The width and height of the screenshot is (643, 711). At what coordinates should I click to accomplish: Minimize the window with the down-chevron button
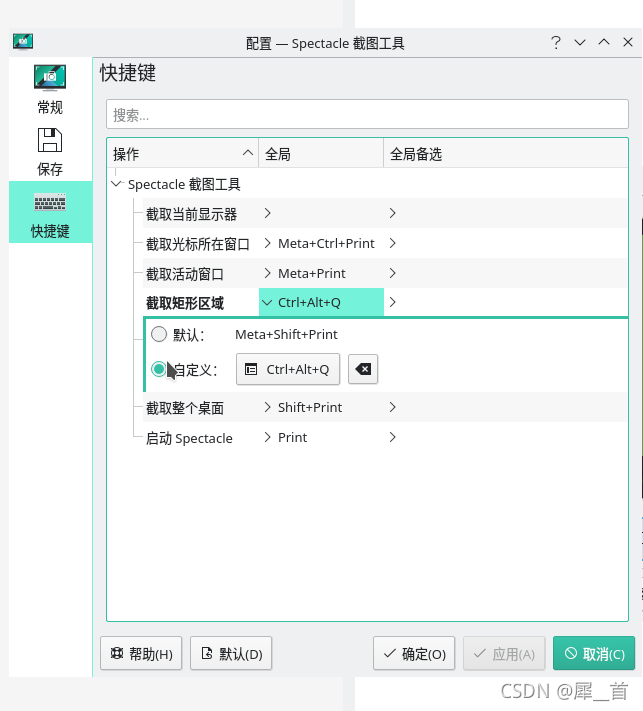point(580,43)
